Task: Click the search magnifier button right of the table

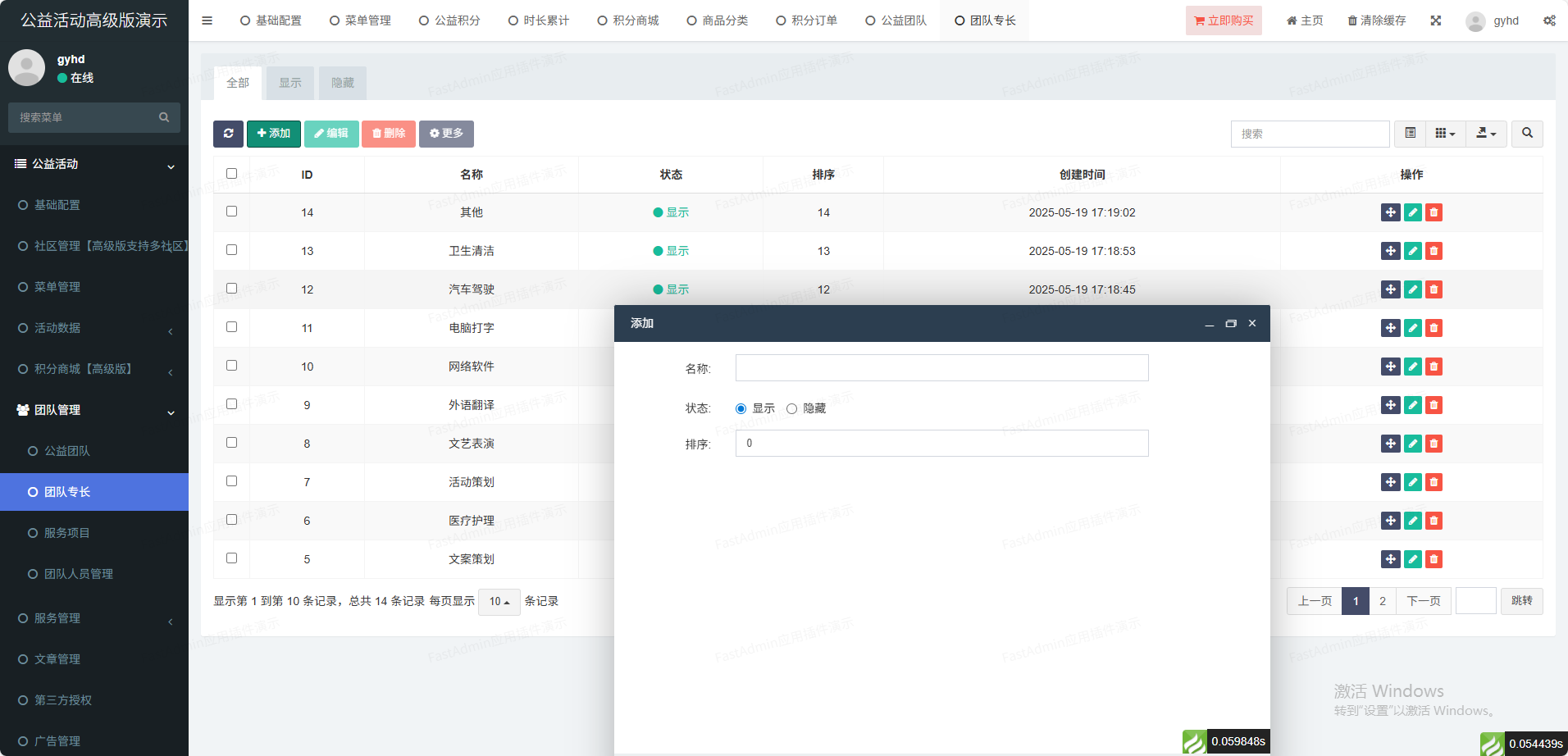Action: pos(1526,134)
